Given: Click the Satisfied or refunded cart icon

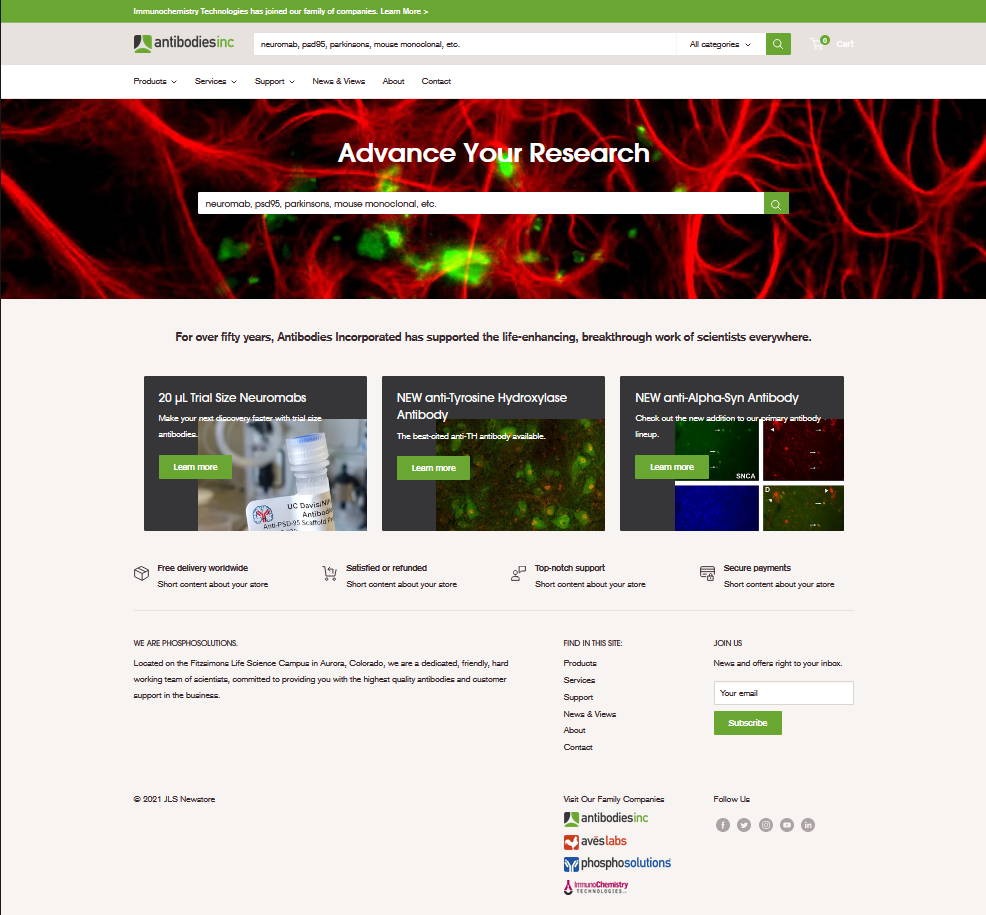Looking at the screenshot, I should point(330,573).
